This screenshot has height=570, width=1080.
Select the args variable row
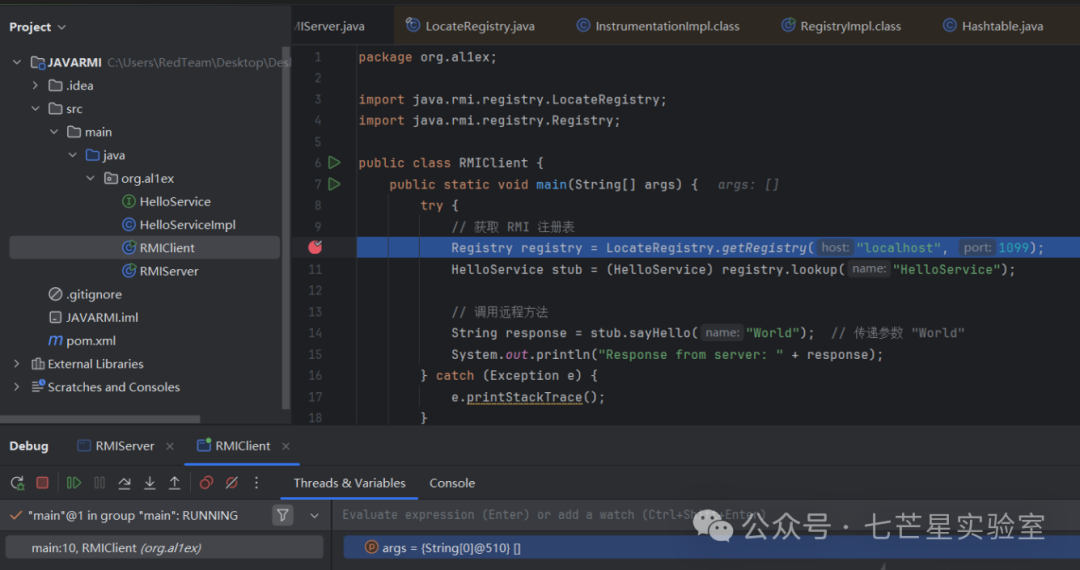coord(711,548)
